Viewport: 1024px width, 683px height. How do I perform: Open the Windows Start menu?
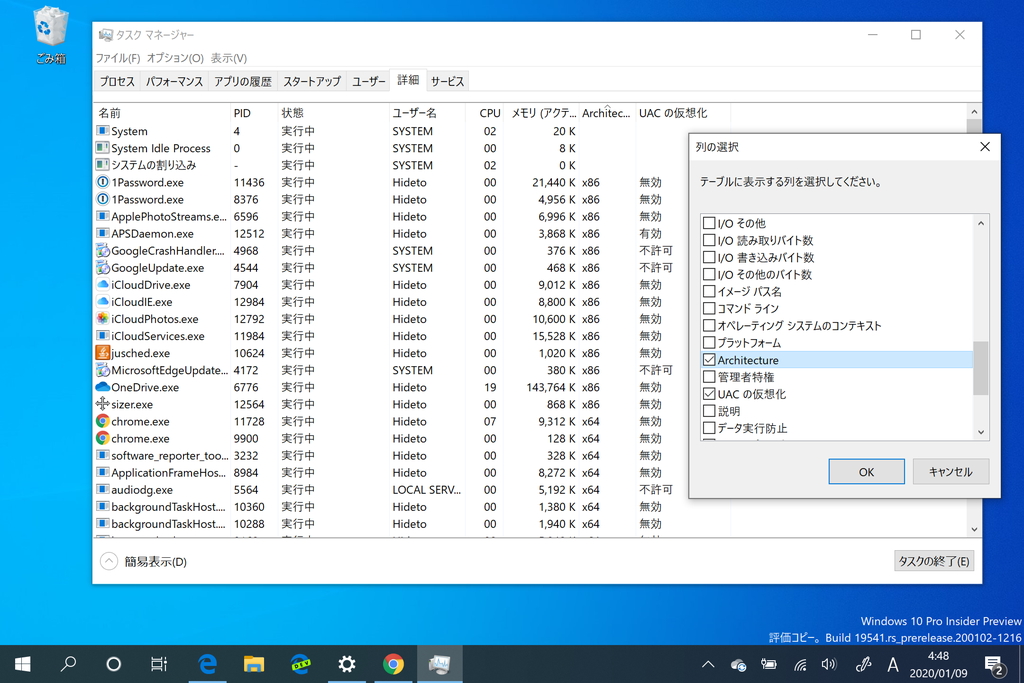pyautogui.click(x=22, y=664)
